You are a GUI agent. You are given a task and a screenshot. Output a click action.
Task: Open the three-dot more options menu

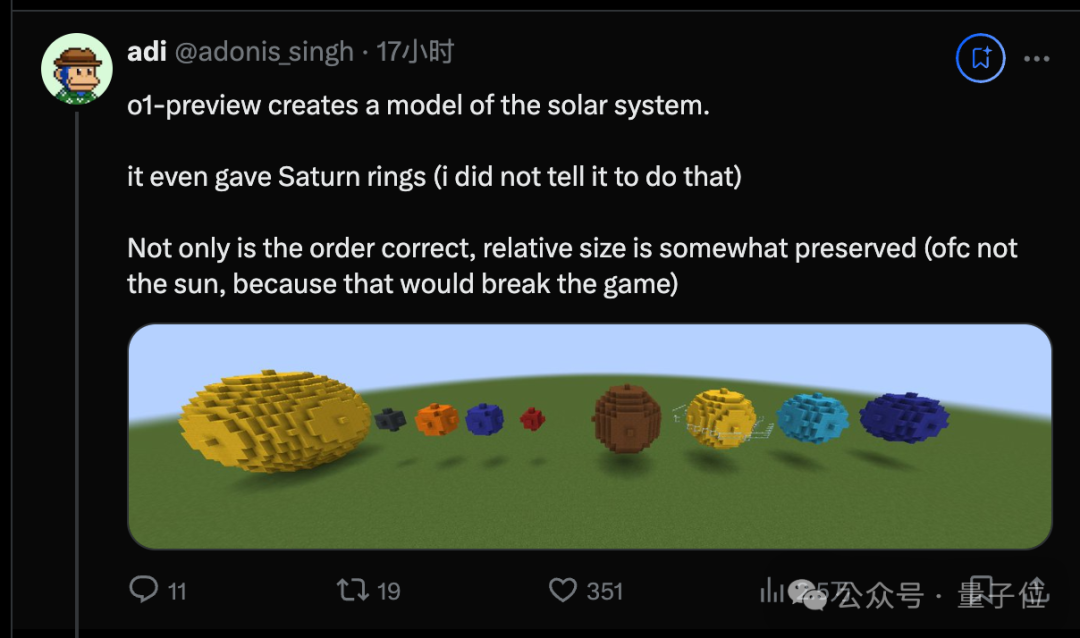(x=1036, y=59)
